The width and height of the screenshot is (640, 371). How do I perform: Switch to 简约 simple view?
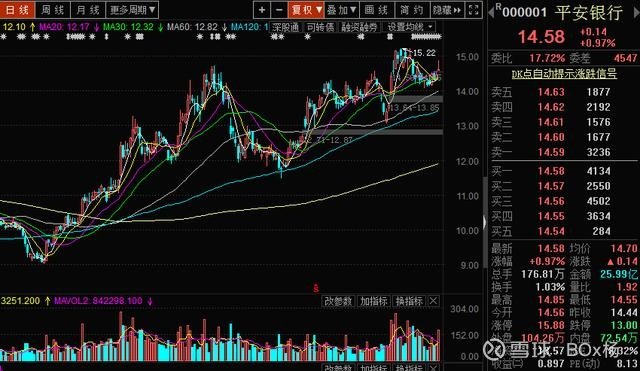[411, 10]
